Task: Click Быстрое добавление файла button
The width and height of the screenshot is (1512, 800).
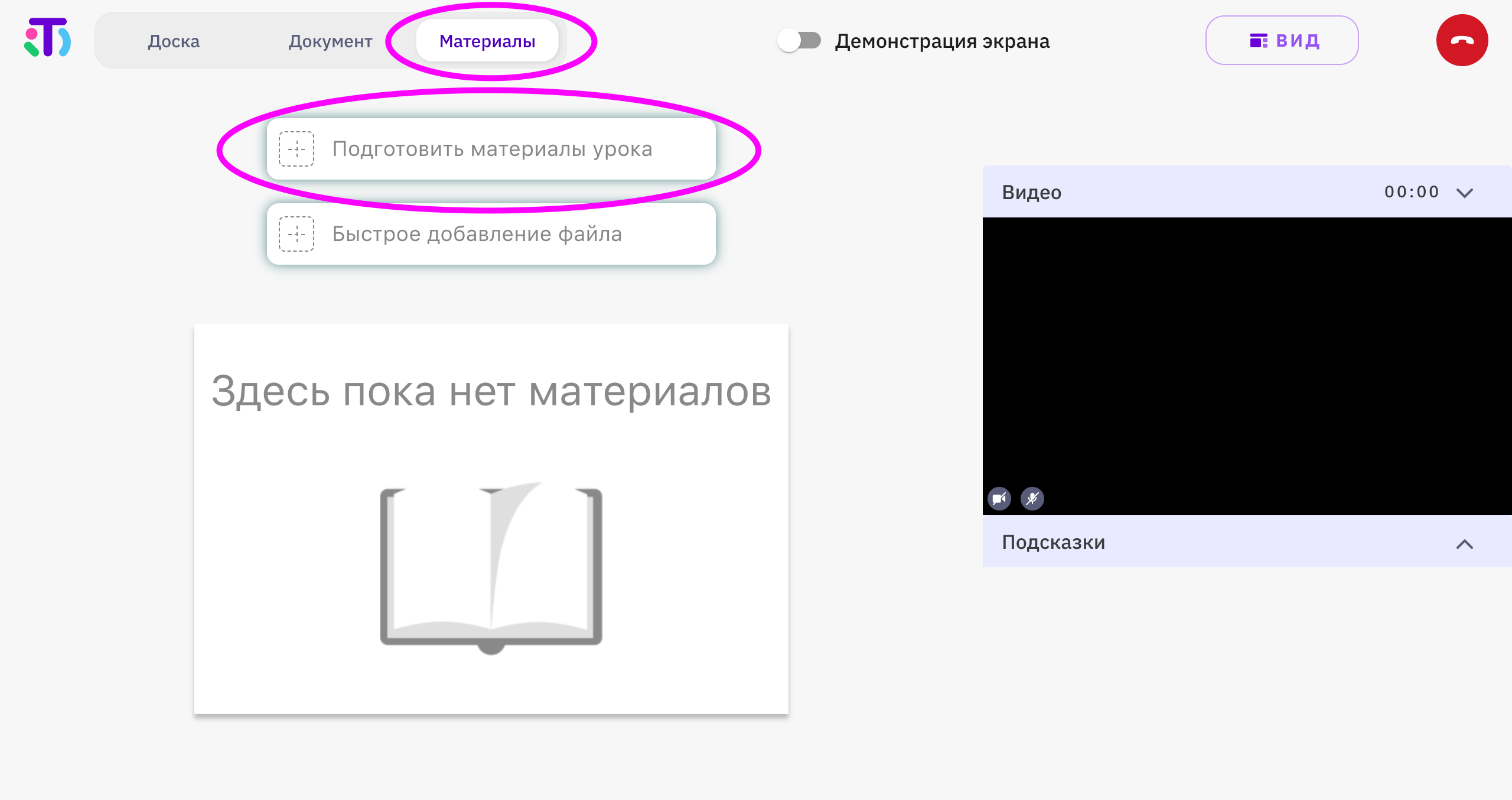Action: 491,234
